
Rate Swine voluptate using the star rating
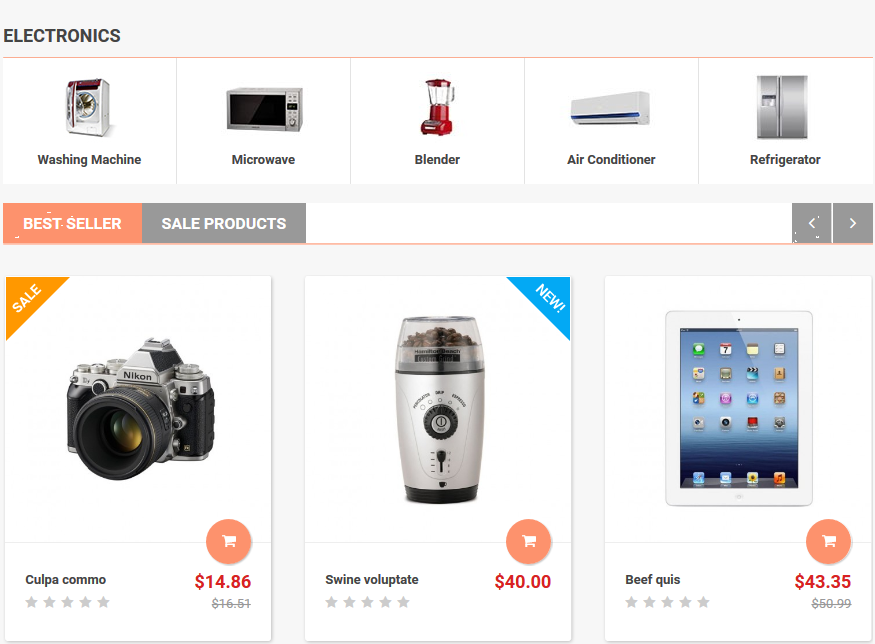[x=367, y=602]
